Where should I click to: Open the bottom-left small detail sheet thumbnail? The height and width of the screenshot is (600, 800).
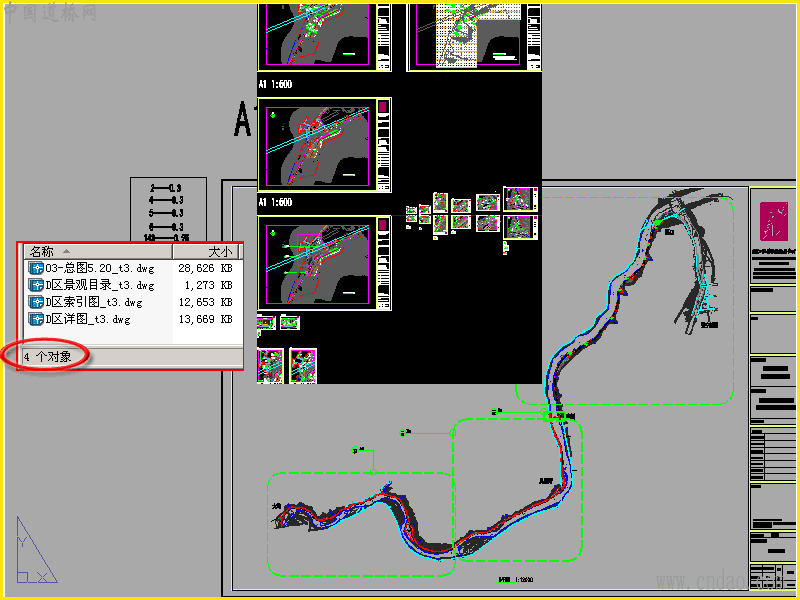pyautogui.click(x=270, y=365)
